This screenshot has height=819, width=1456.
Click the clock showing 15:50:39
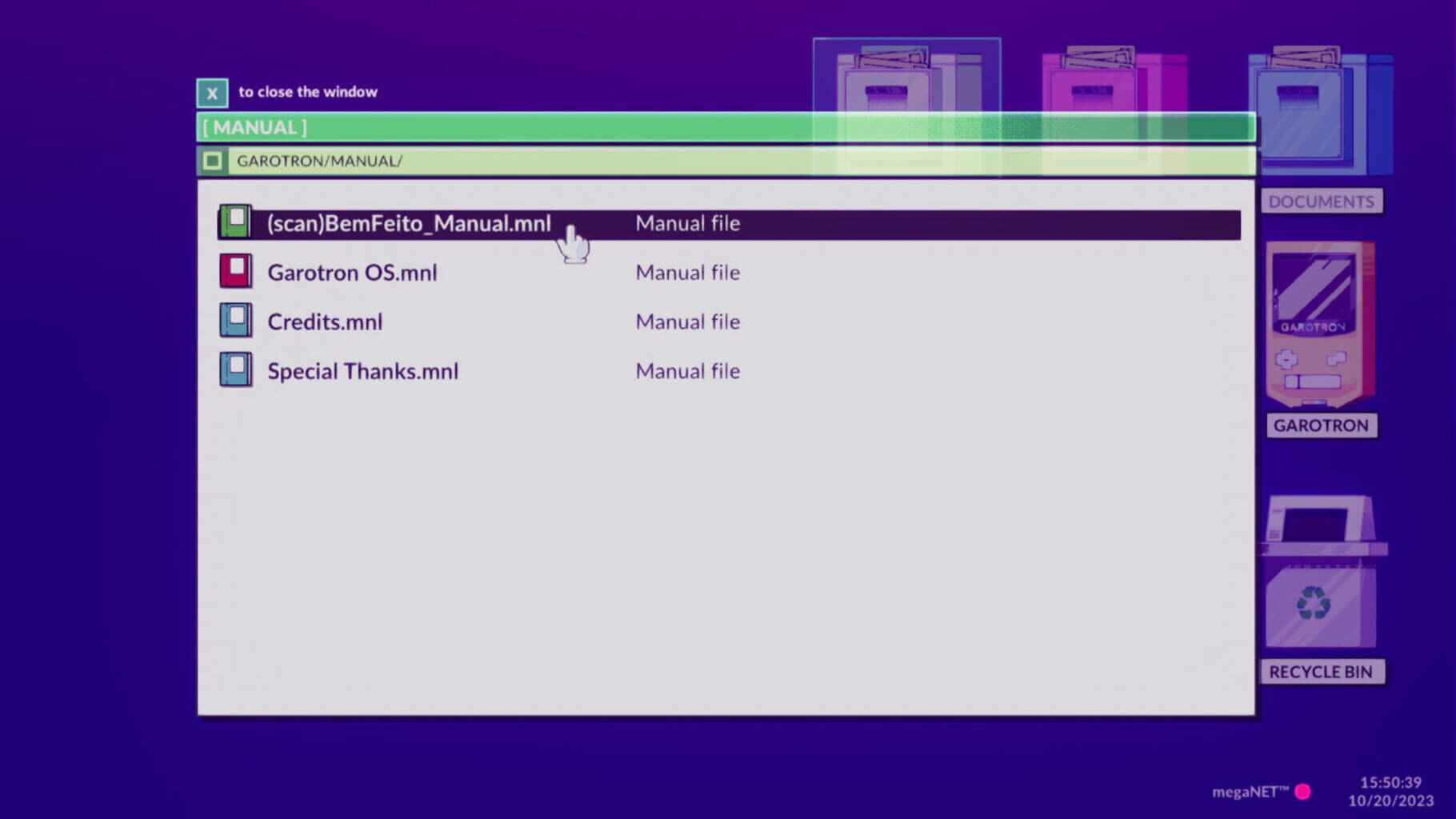[x=1390, y=784]
